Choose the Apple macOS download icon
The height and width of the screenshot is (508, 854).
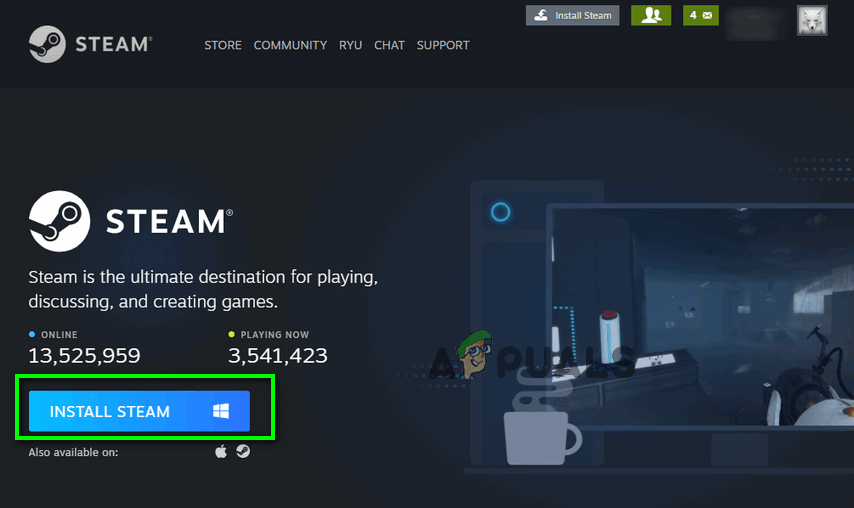click(x=221, y=451)
